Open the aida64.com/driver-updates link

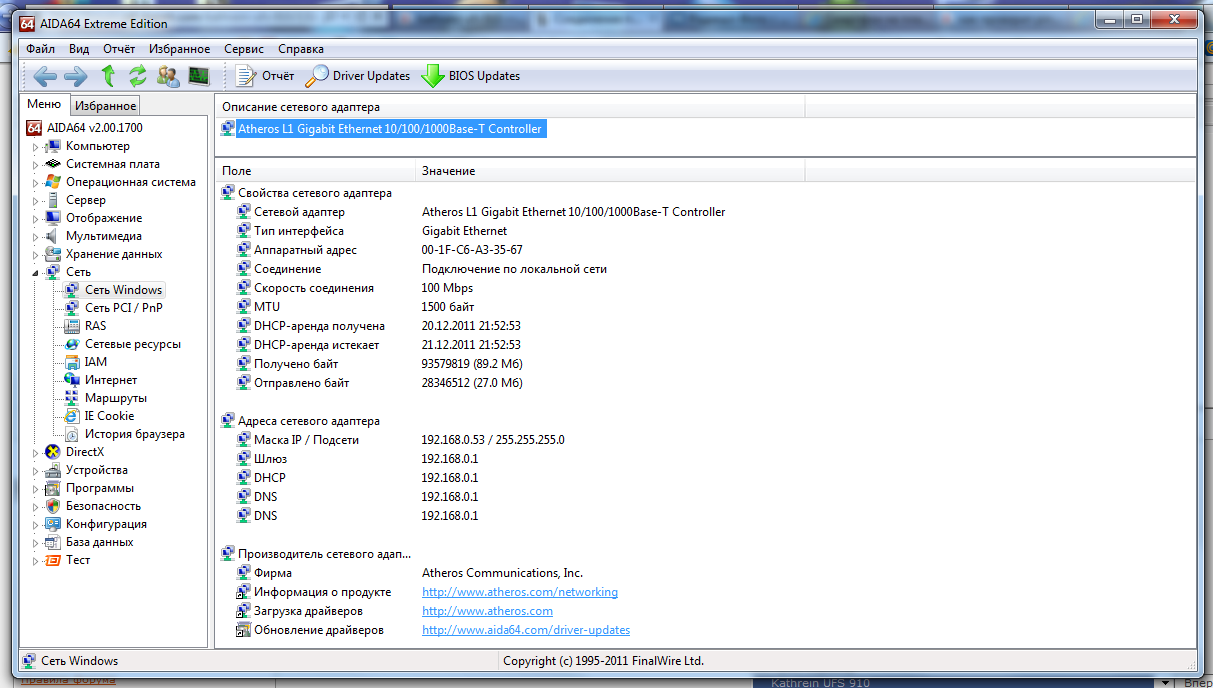click(526, 630)
